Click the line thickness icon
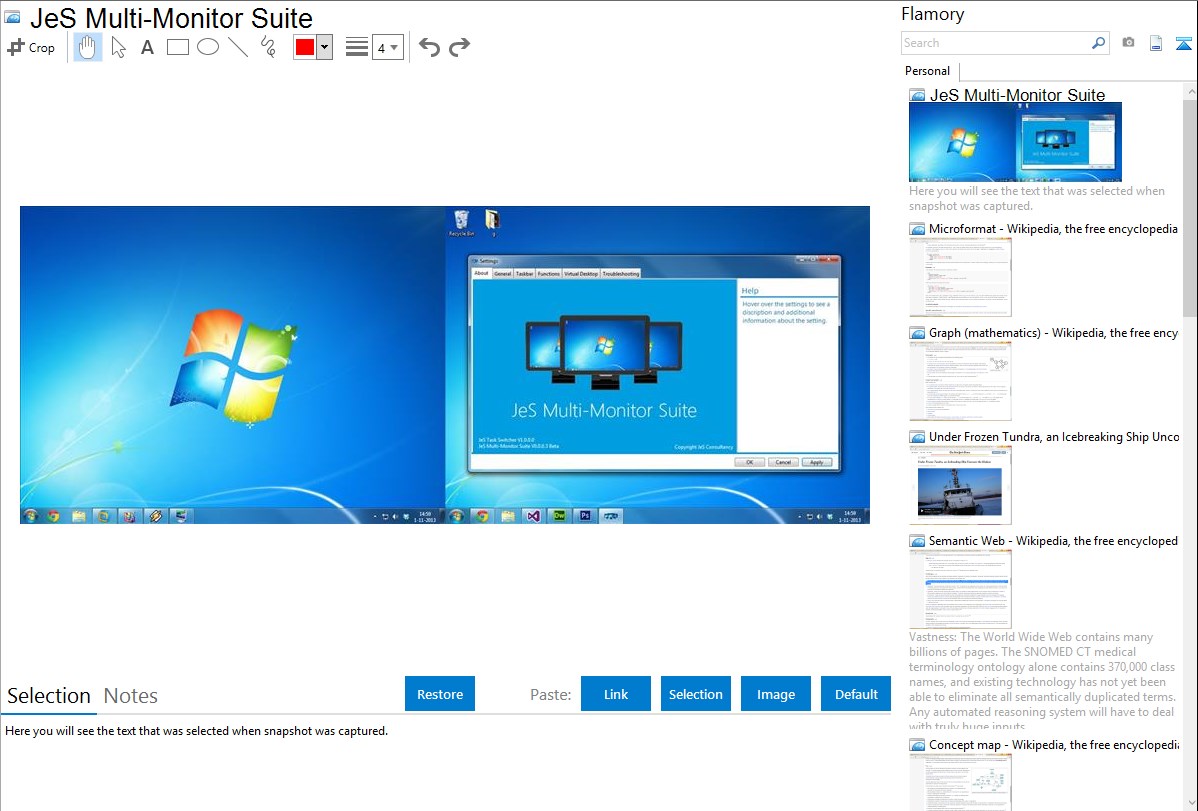 (357, 47)
